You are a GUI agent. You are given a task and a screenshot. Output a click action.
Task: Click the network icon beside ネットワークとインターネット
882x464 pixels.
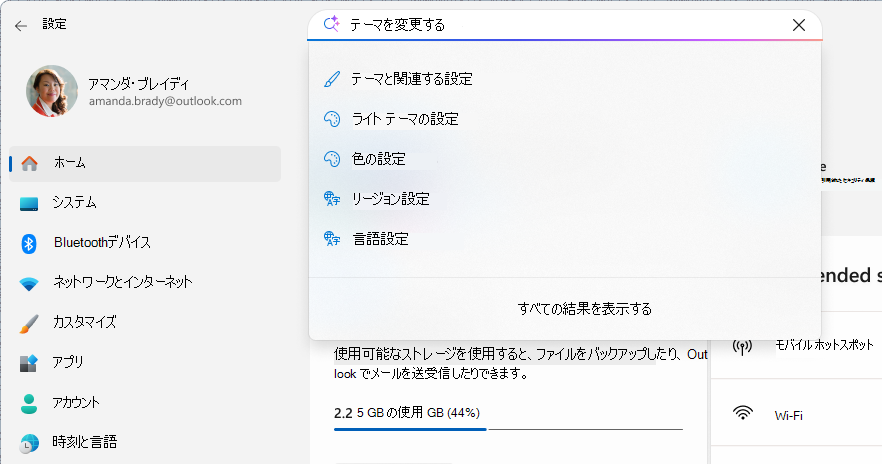click(29, 283)
